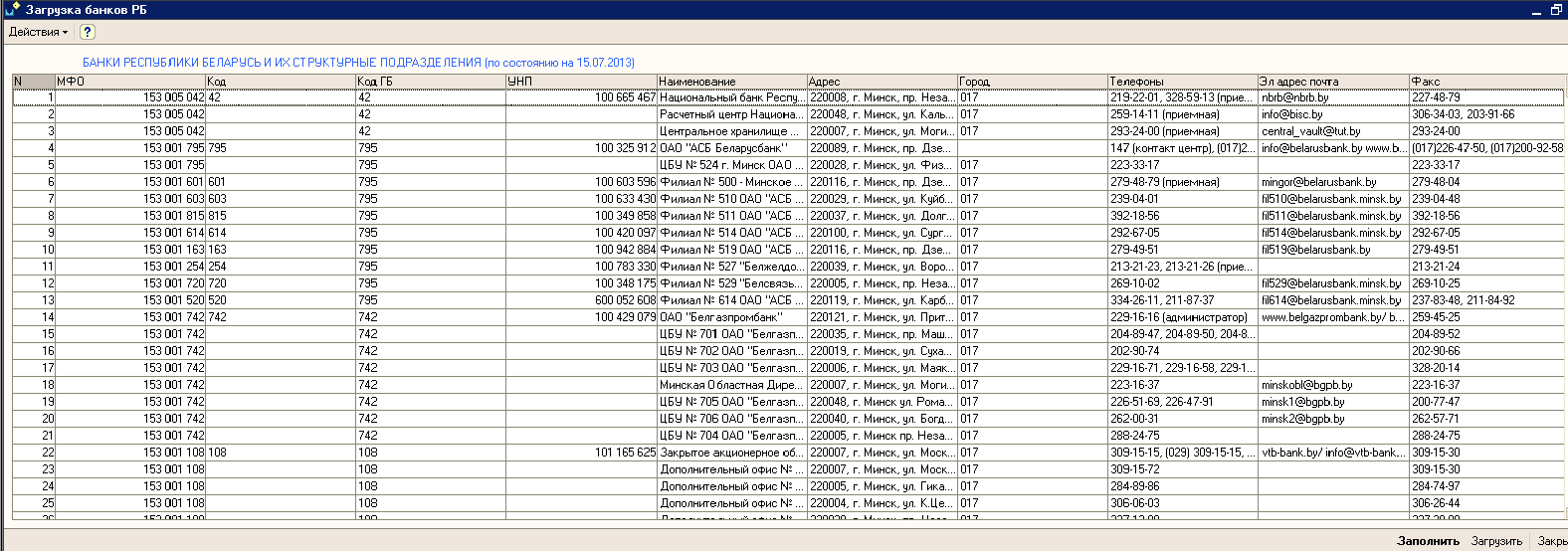1568x551 pixels.
Task: Select address 220048, г. Минск, ул. Каль...
Action: (882, 114)
